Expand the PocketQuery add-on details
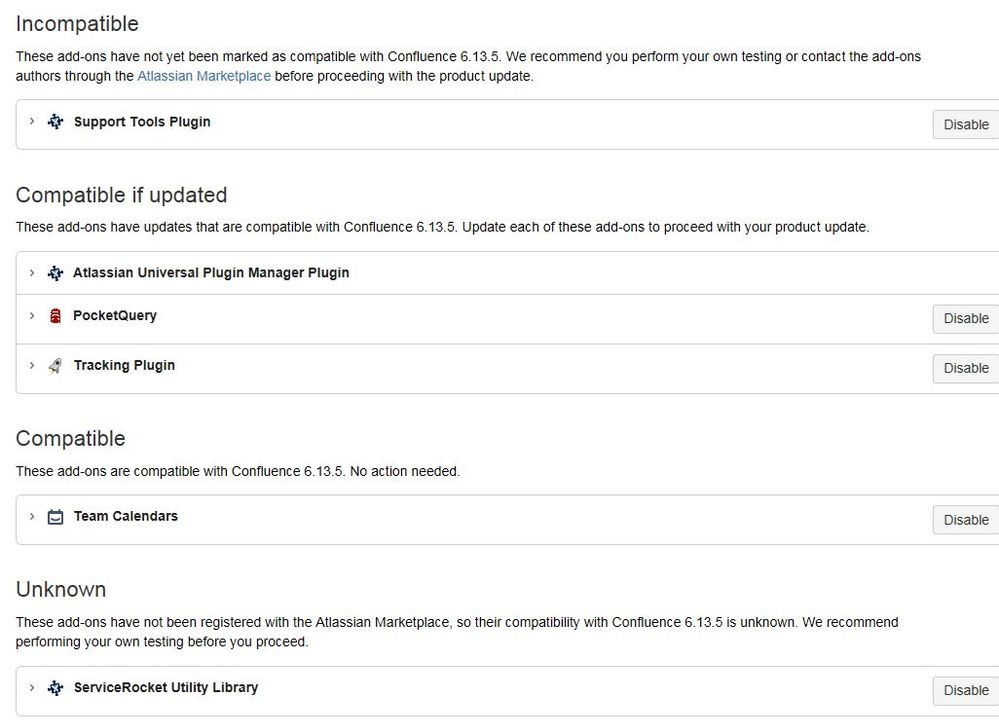 (32, 315)
